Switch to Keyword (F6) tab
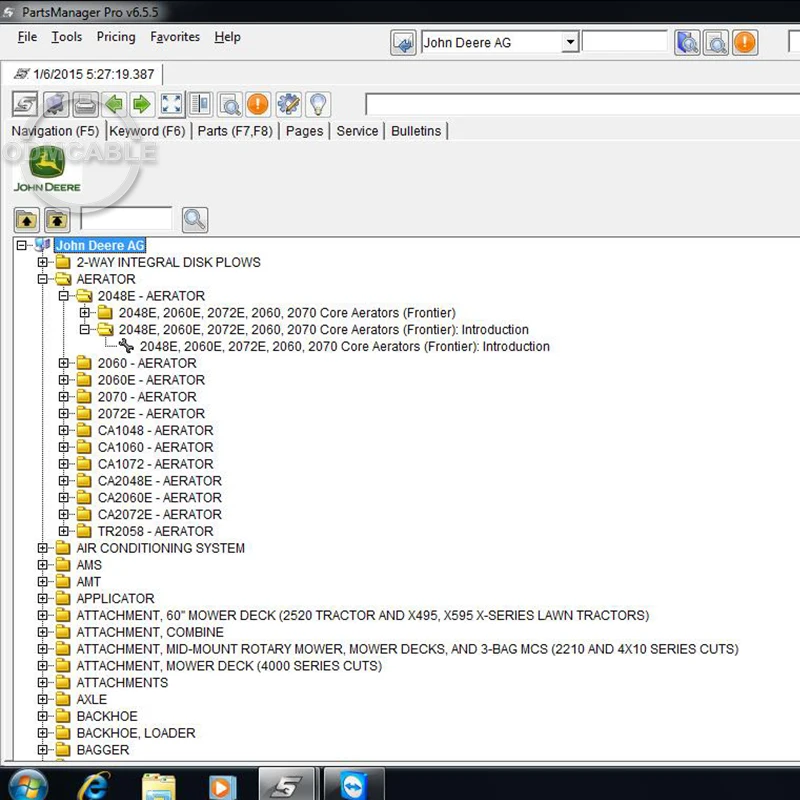Screen dimensions: 800x800 click(147, 131)
